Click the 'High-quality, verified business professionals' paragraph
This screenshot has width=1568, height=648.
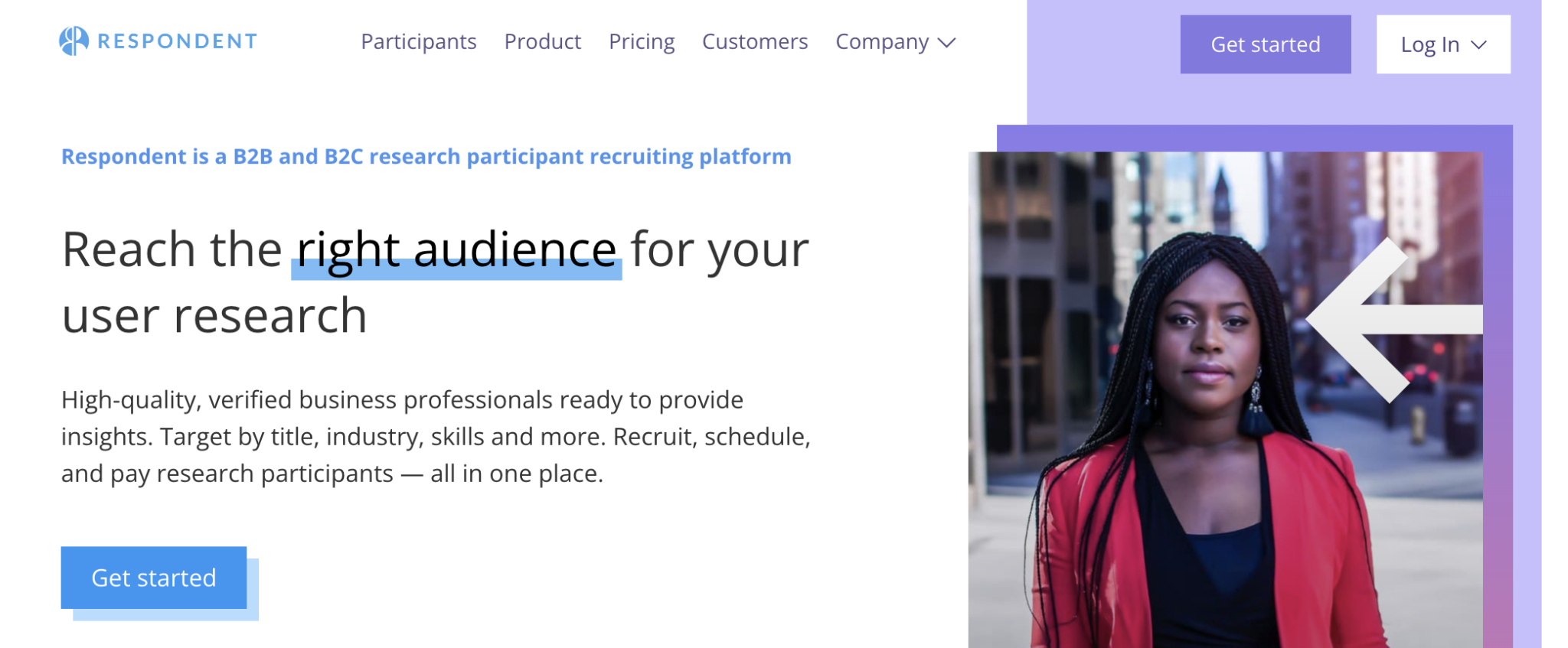click(x=436, y=436)
